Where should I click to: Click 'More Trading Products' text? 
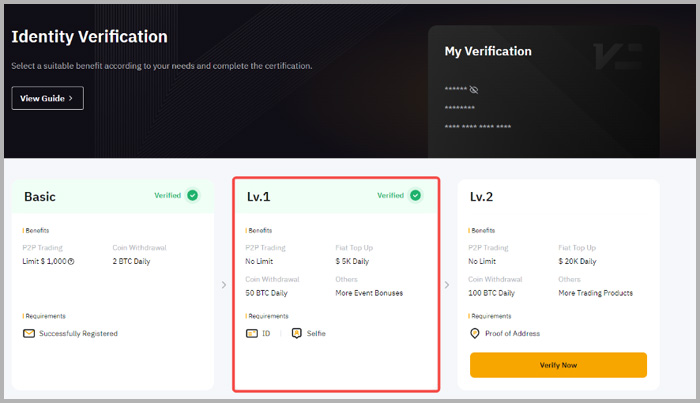coord(596,293)
